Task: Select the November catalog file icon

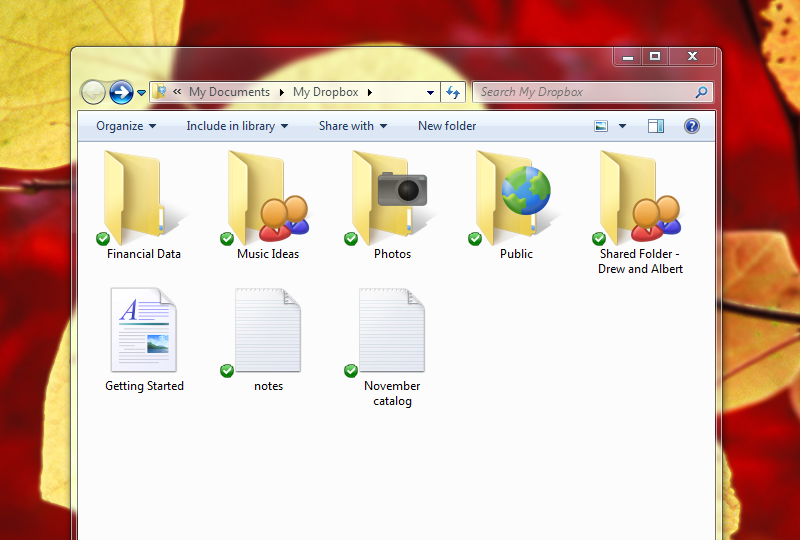Action: (391, 330)
